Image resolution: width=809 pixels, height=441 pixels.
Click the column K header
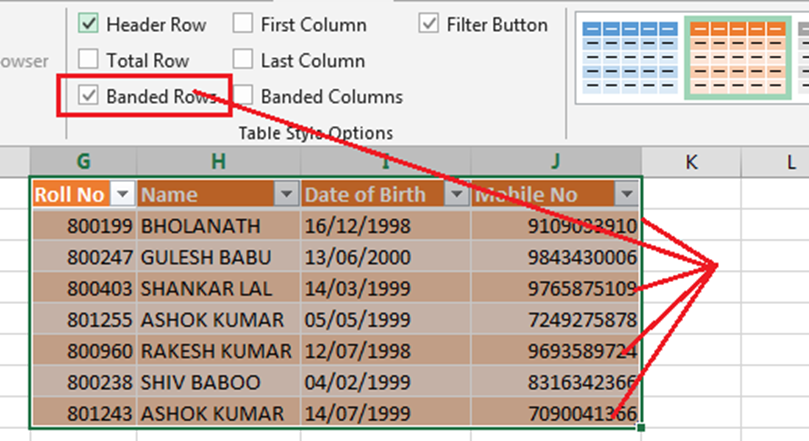pyautogui.click(x=691, y=161)
